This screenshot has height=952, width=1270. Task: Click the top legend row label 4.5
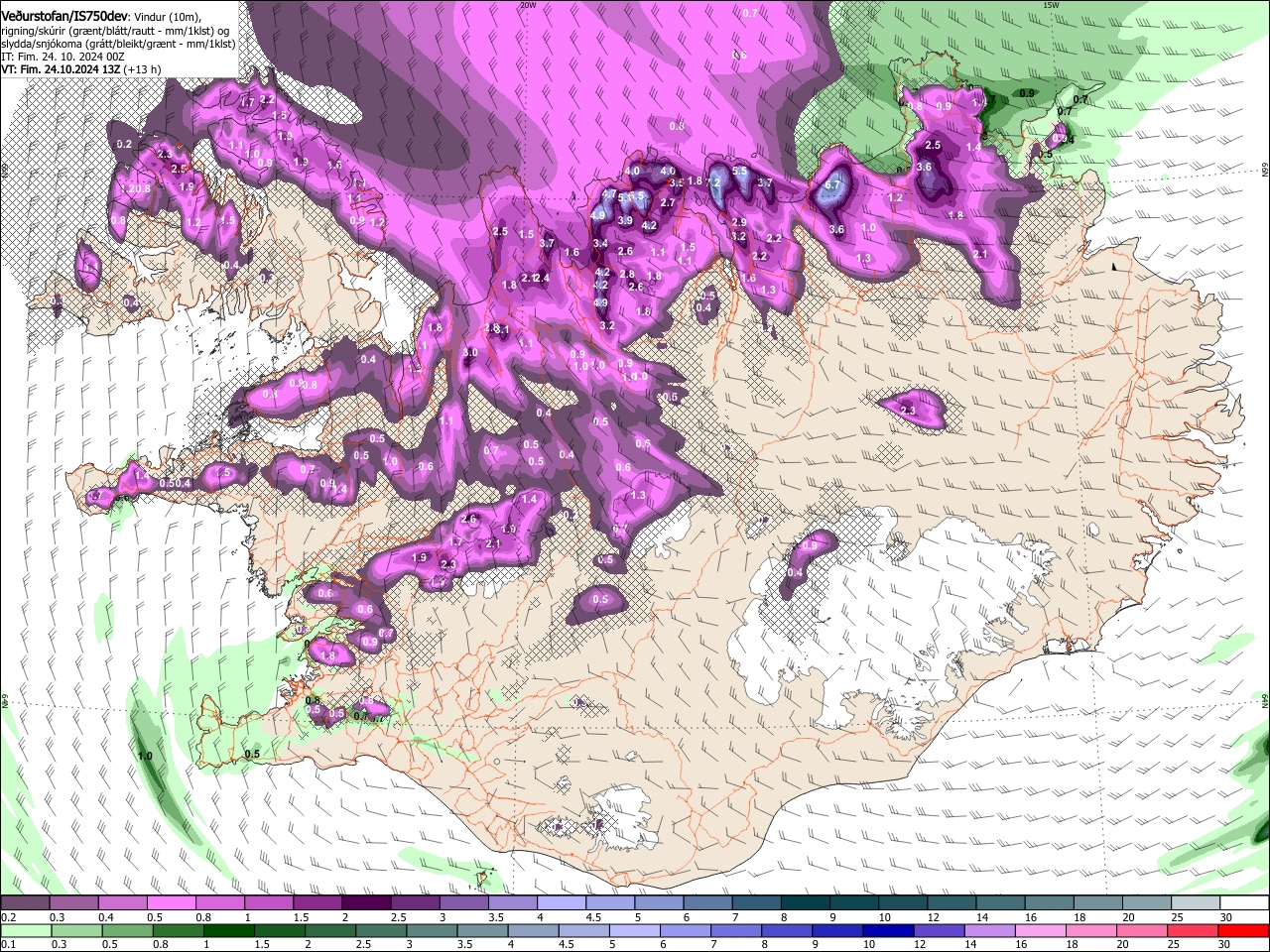point(593,917)
